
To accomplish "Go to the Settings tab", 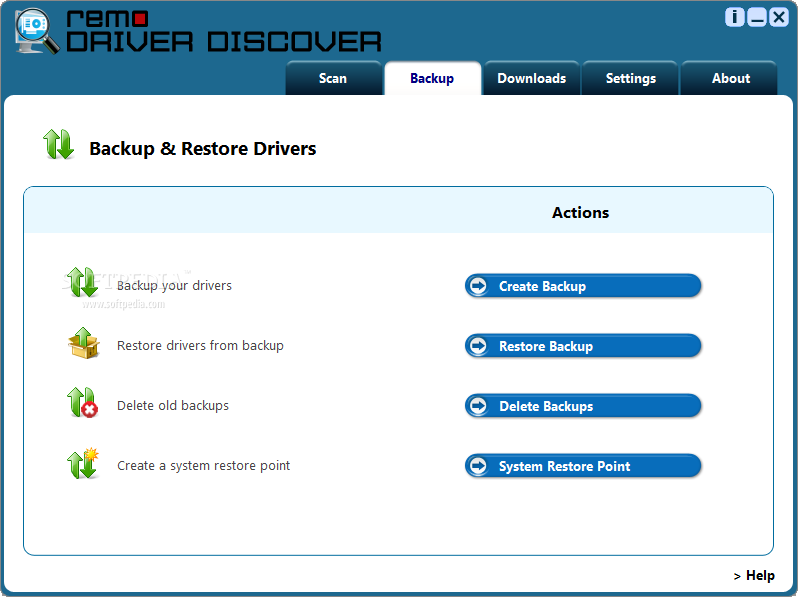I will pos(631,78).
